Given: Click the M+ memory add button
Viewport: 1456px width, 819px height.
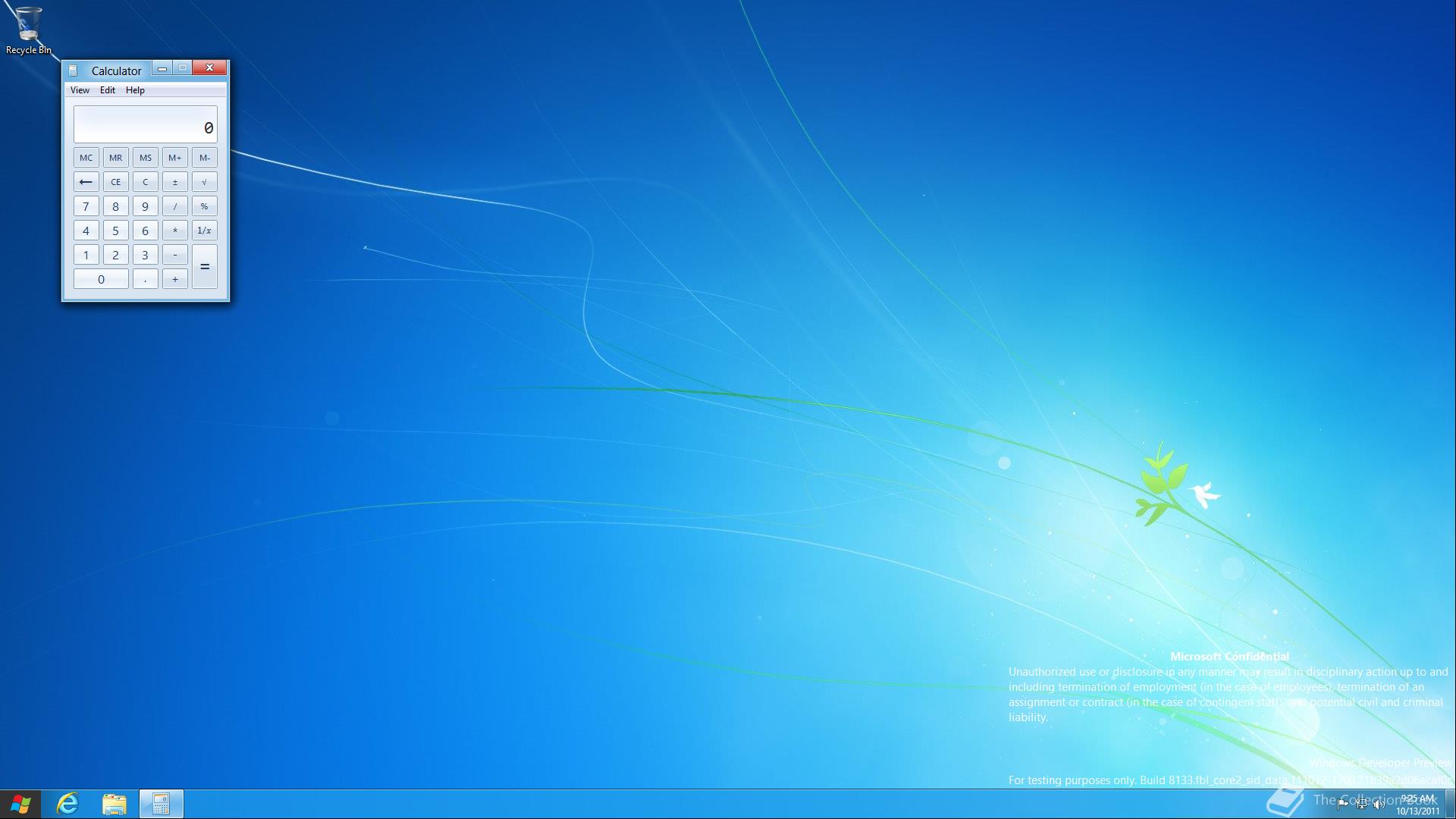Looking at the screenshot, I should pyautogui.click(x=175, y=158).
